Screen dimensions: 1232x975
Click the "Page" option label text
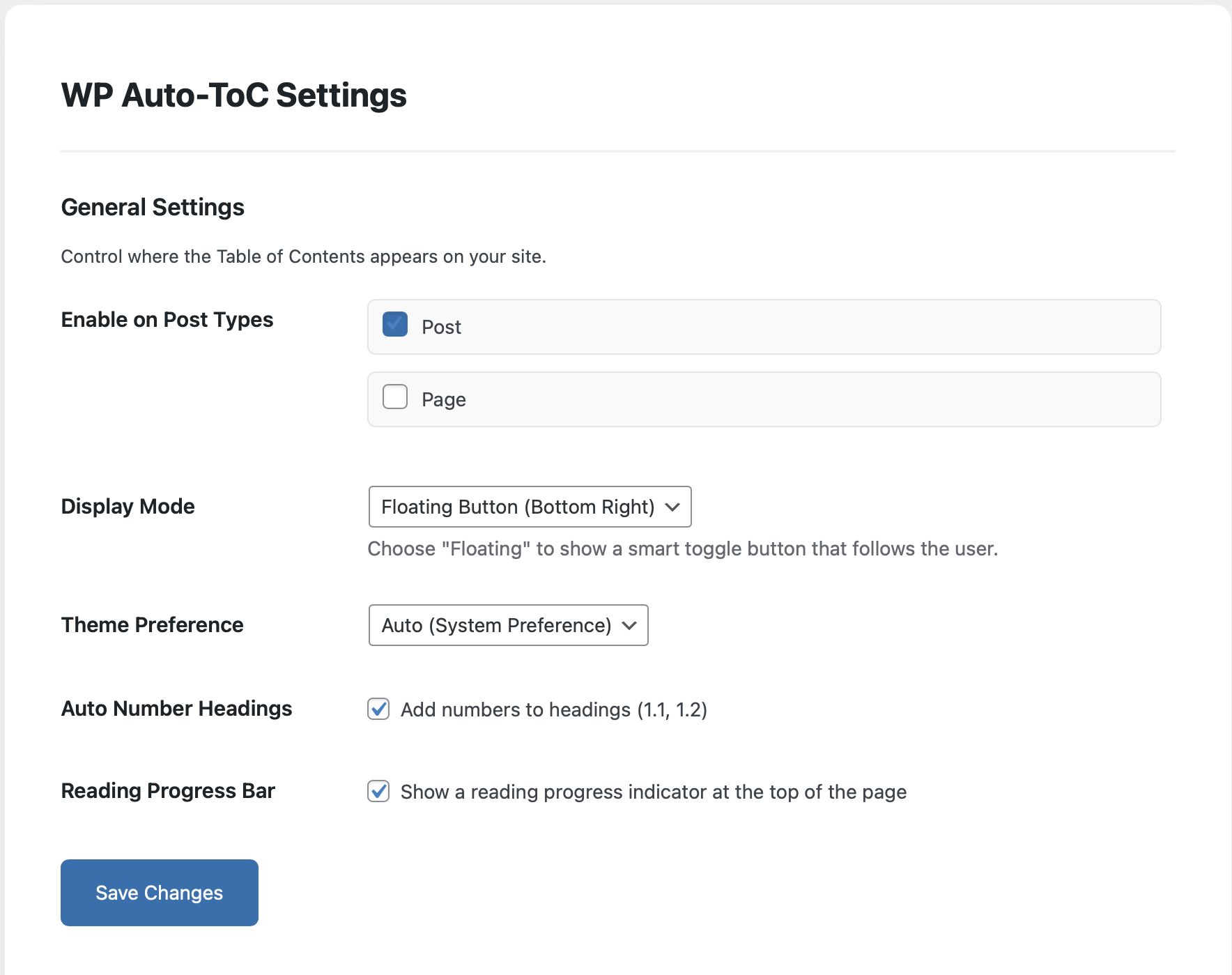(x=443, y=399)
